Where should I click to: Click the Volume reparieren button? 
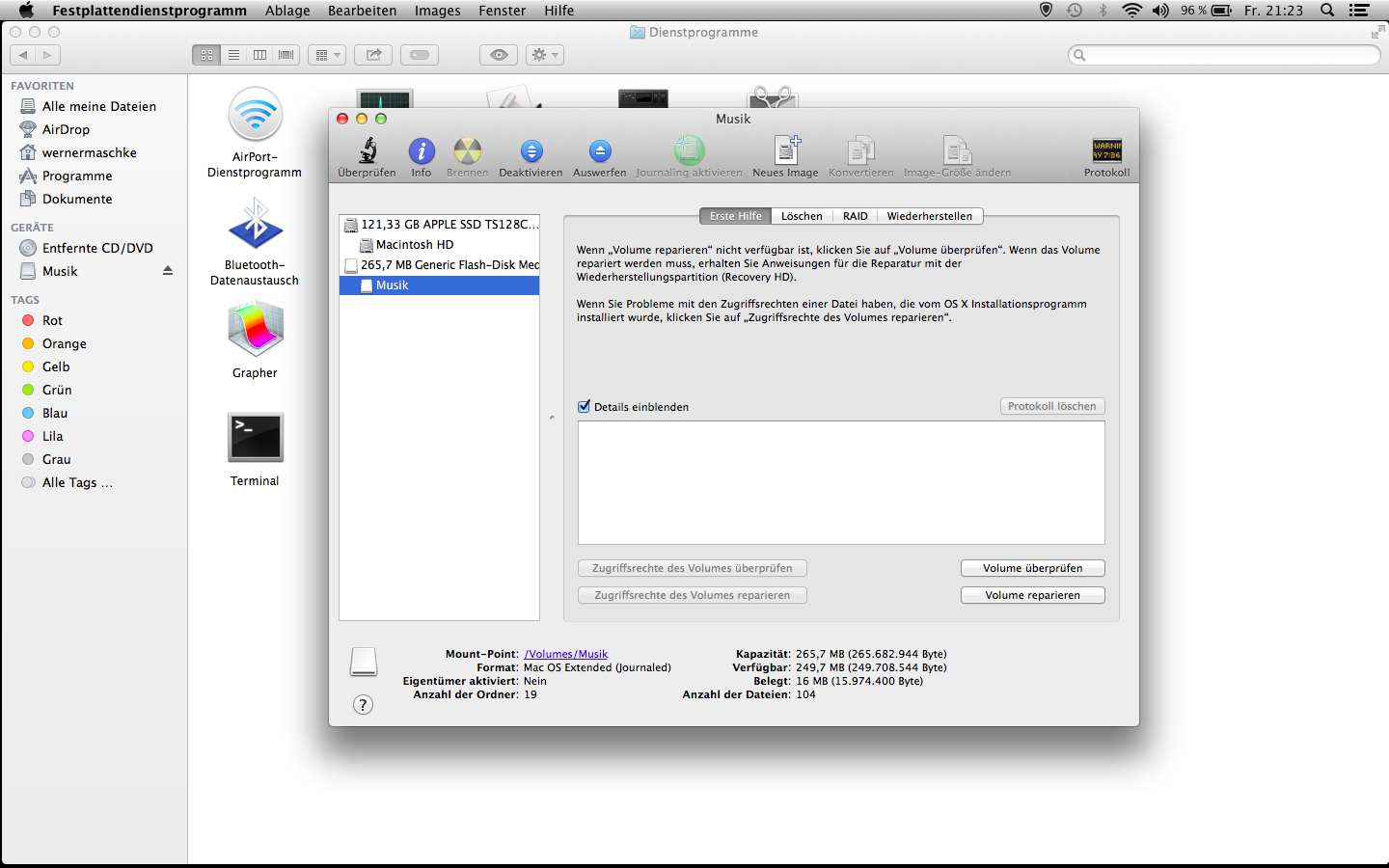(1032, 595)
